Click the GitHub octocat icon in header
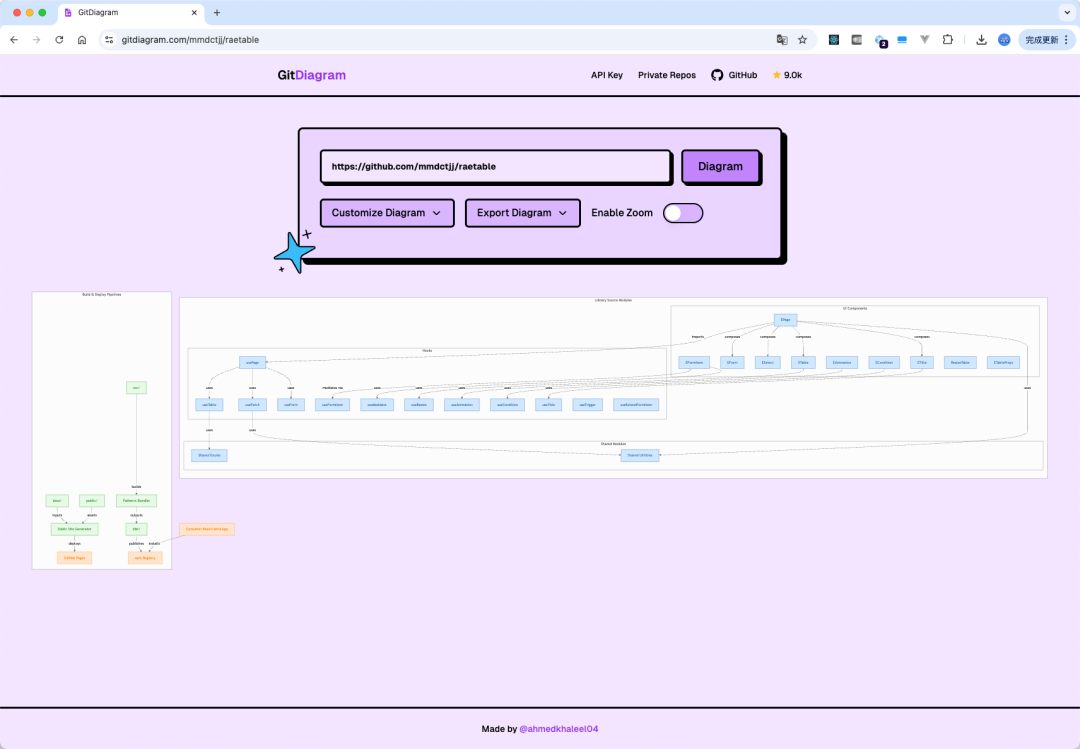 (717, 75)
